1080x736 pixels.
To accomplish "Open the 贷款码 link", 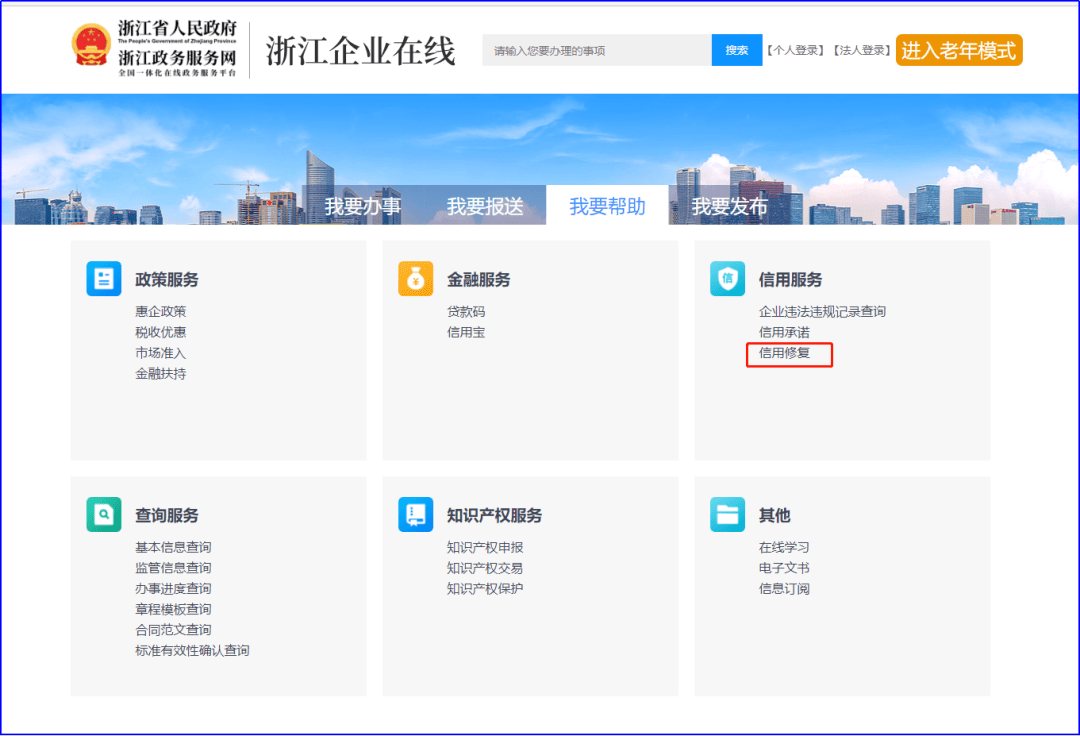I will point(465,311).
